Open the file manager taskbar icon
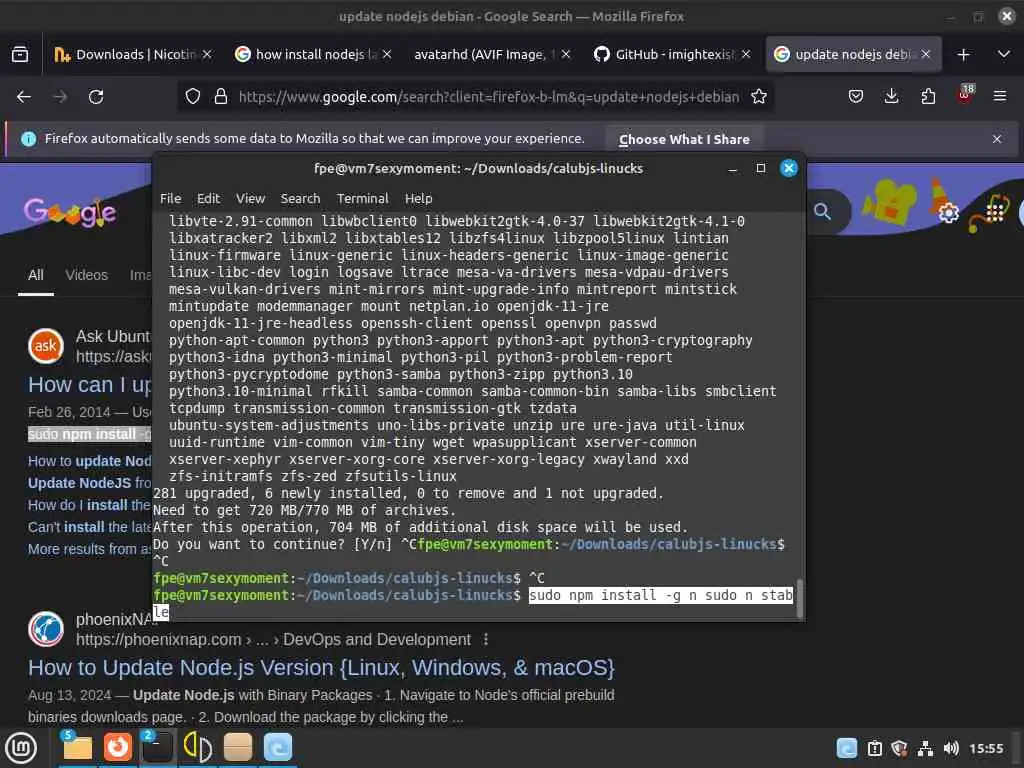 pos(77,747)
